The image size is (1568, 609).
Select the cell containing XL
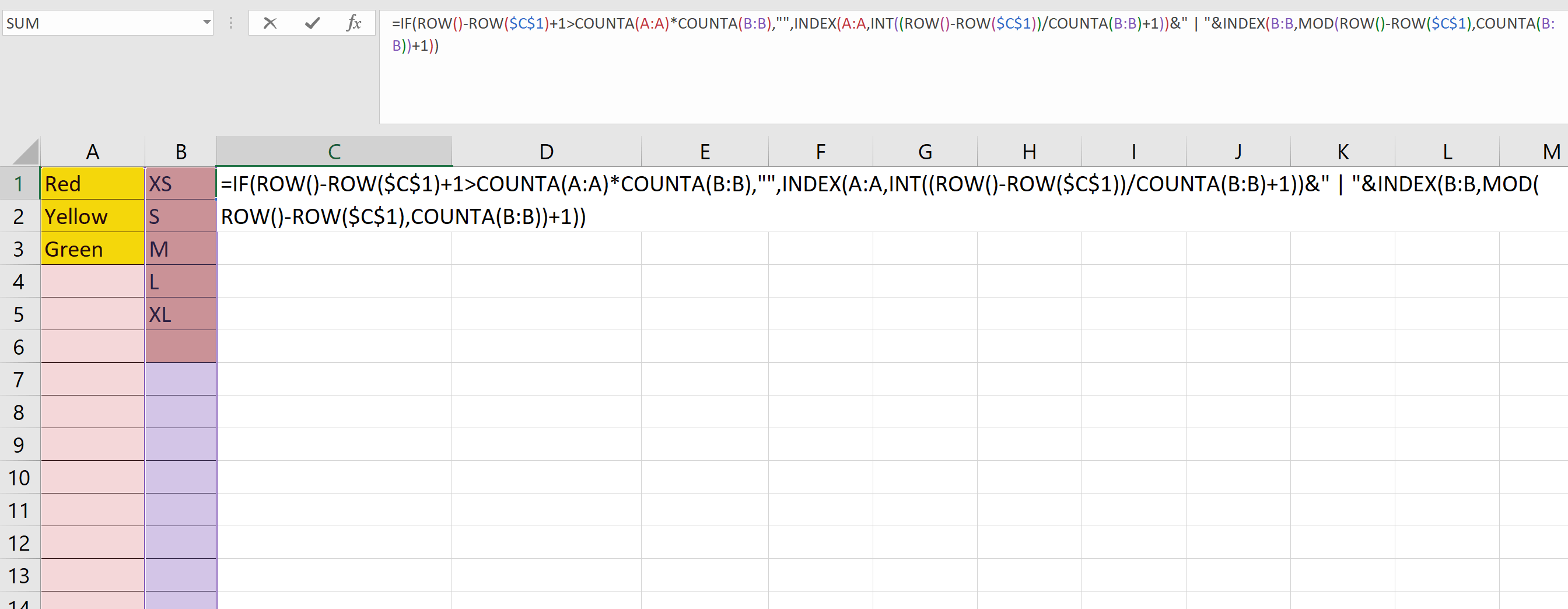click(180, 314)
